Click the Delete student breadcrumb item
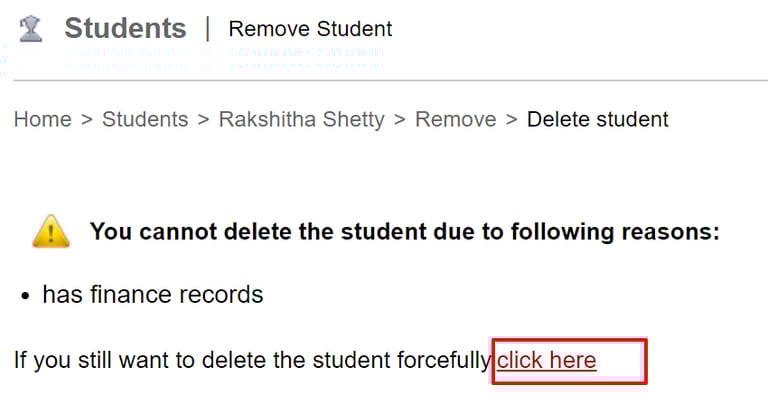The image size is (768, 405). (x=597, y=120)
